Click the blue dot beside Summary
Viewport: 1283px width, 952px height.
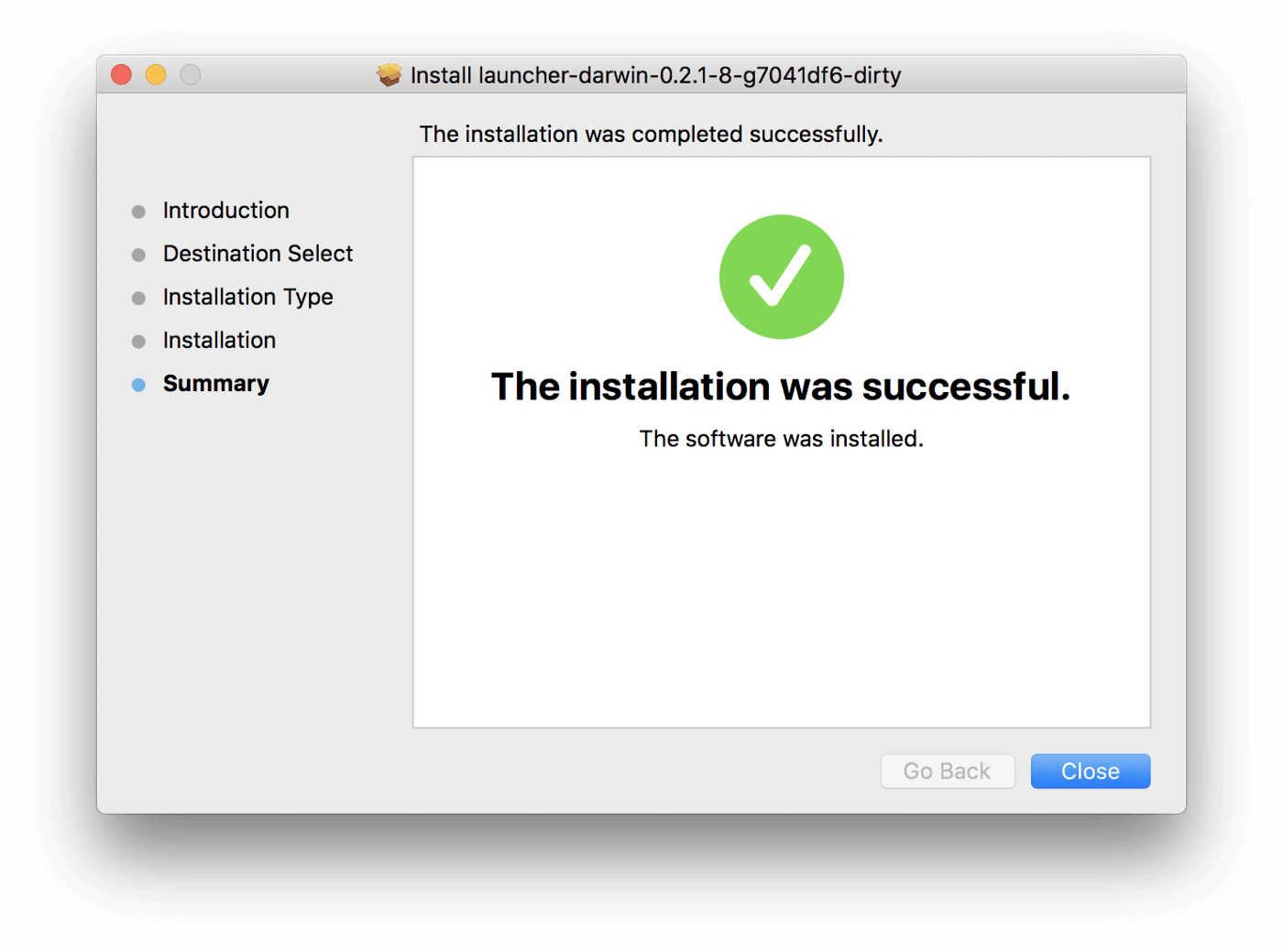click(138, 384)
